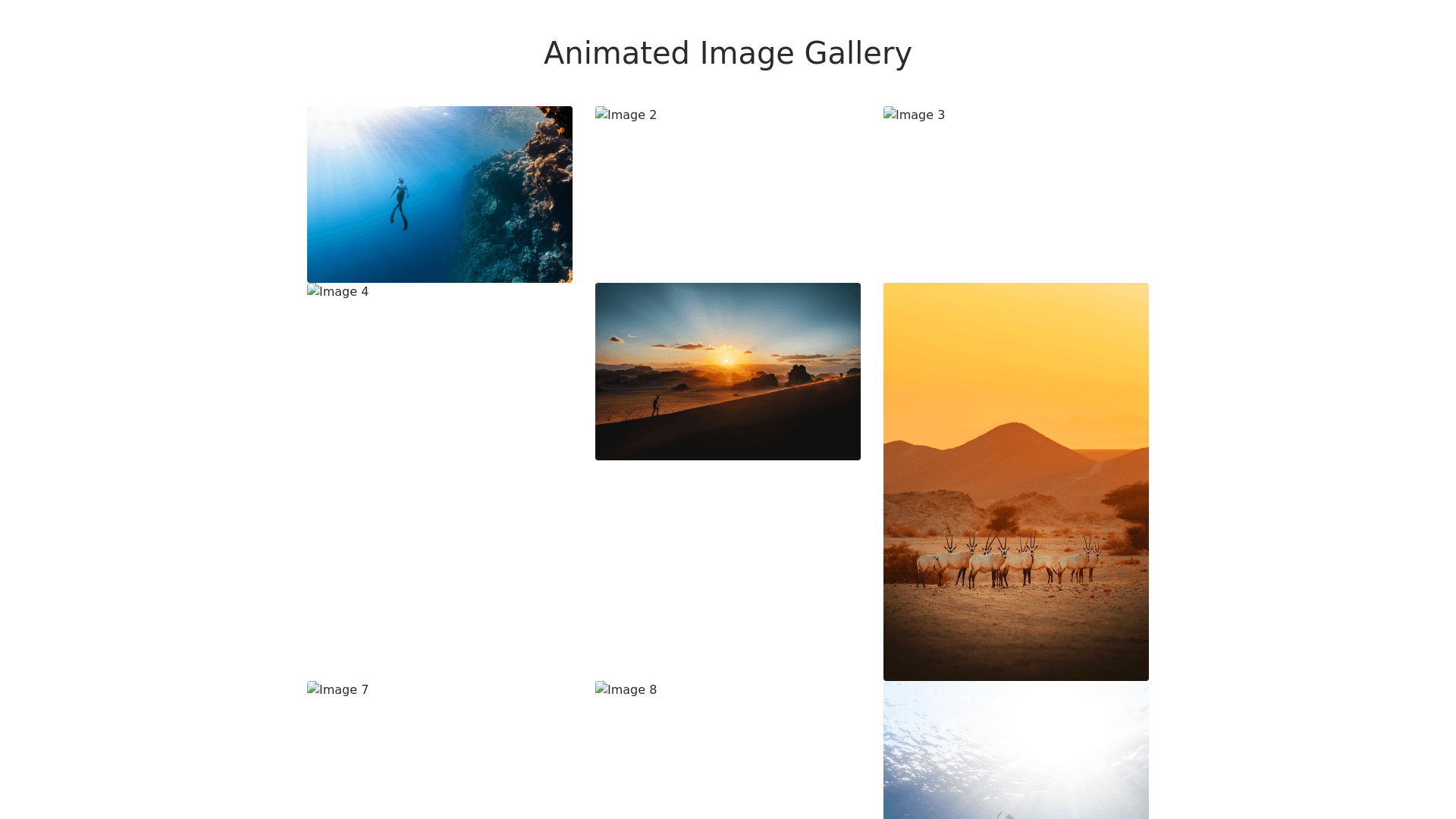
Task: Click the person walking up the dune
Action: (x=656, y=406)
